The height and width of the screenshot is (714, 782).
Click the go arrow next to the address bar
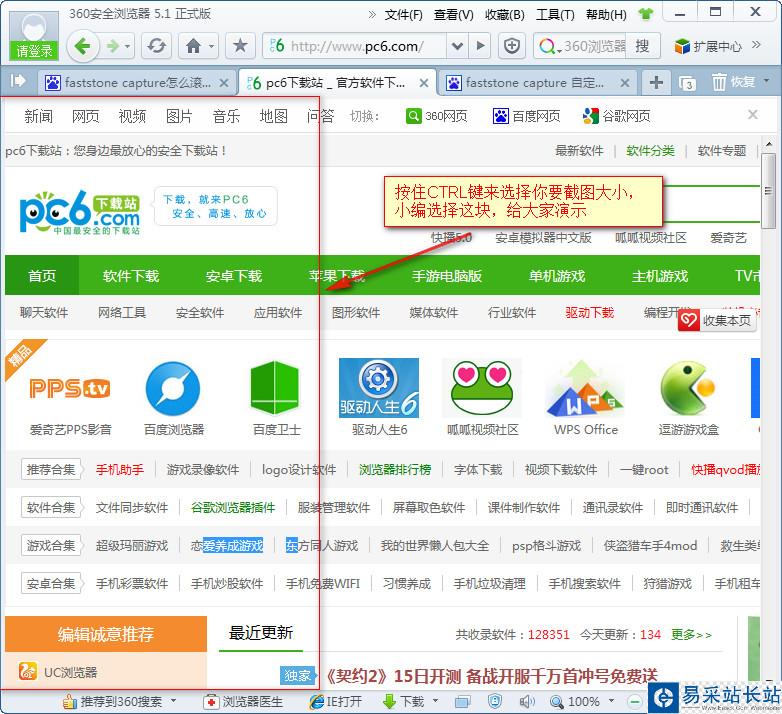point(481,46)
